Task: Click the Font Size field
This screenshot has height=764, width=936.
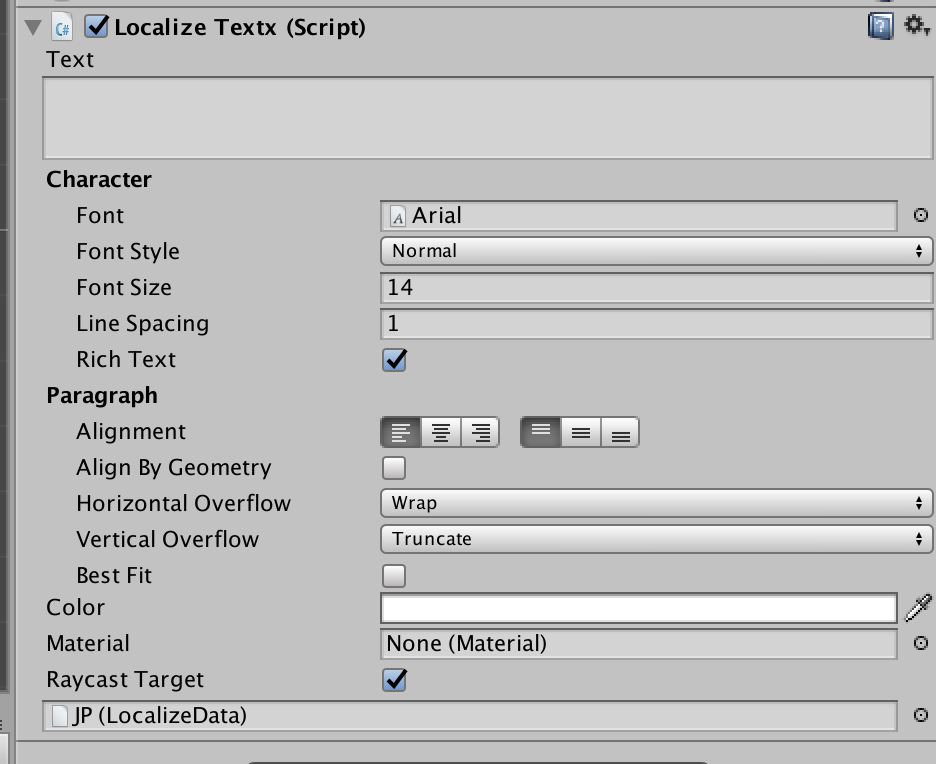Action: [656, 288]
